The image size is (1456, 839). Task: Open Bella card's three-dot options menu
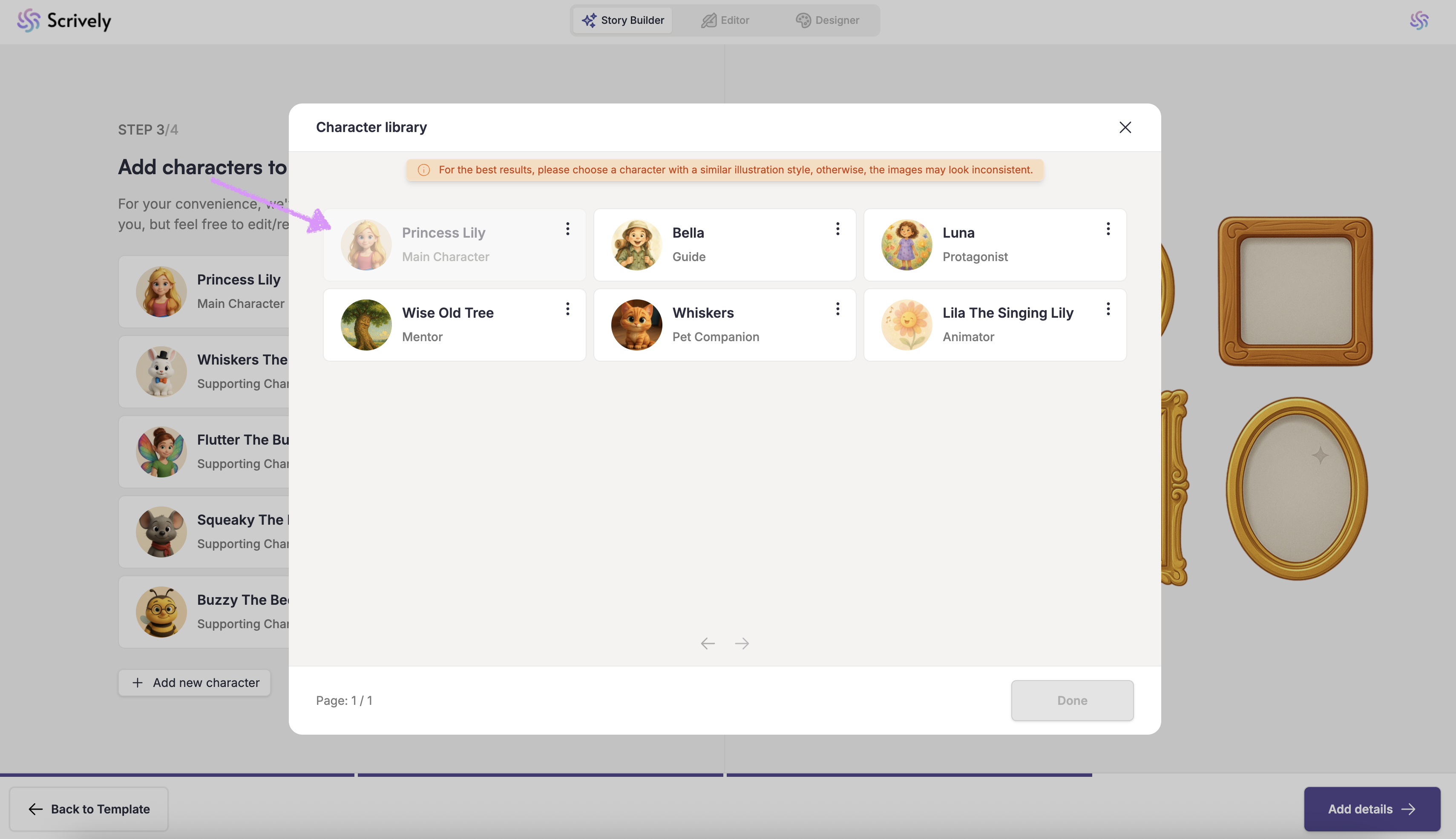(x=837, y=229)
